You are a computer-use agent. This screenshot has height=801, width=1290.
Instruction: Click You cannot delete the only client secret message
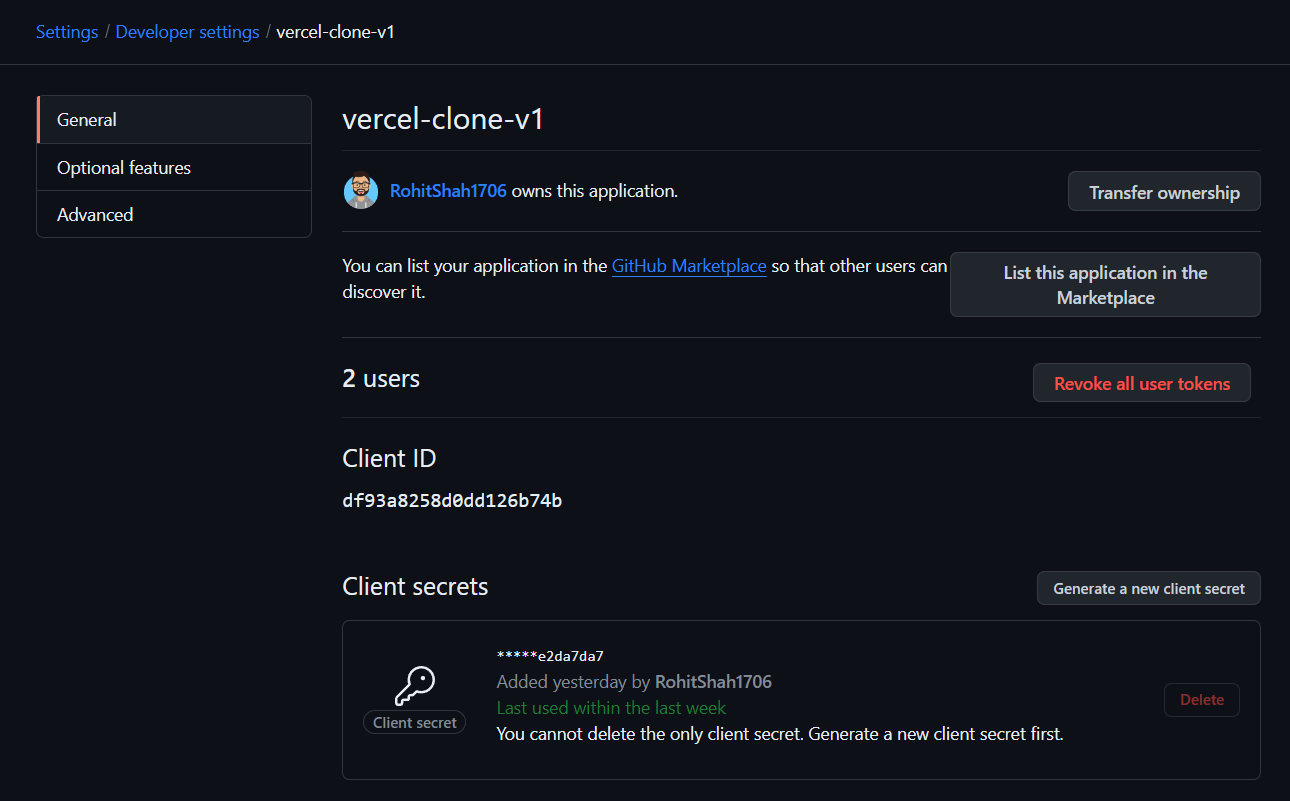coord(780,734)
